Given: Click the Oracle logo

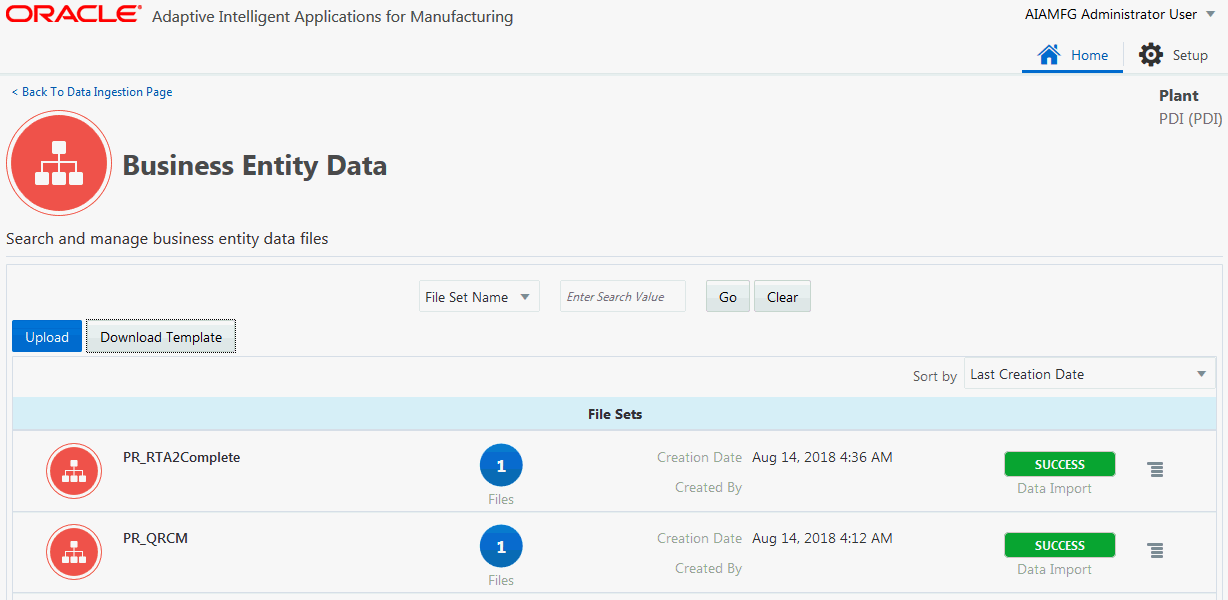Looking at the screenshot, I should (73, 14).
